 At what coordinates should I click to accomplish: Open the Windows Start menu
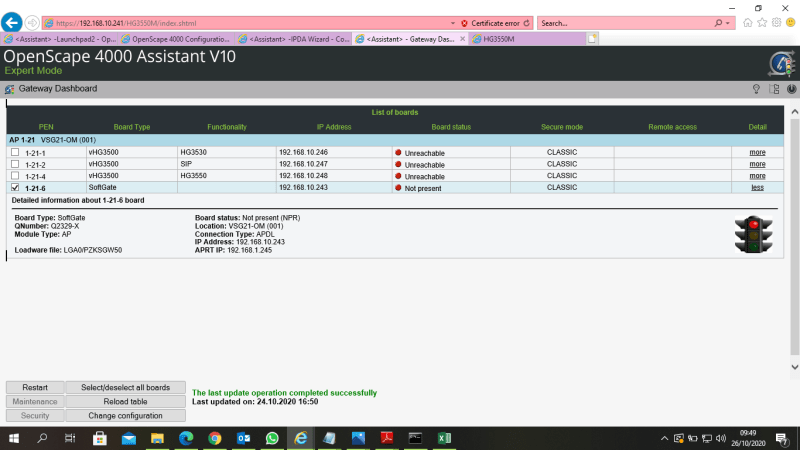14,438
